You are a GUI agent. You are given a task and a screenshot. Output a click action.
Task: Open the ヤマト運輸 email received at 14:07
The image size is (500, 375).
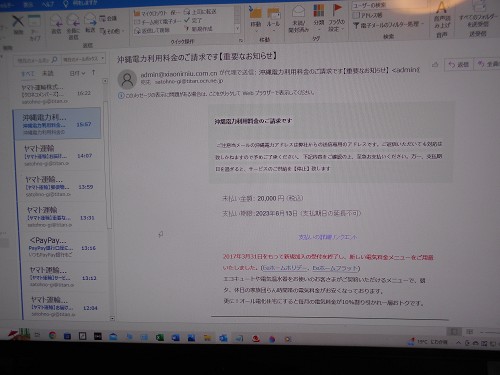click(59, 155)
